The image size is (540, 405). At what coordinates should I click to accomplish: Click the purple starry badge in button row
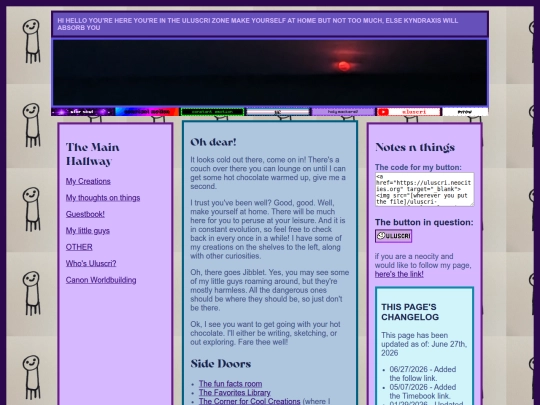[83, 112]
